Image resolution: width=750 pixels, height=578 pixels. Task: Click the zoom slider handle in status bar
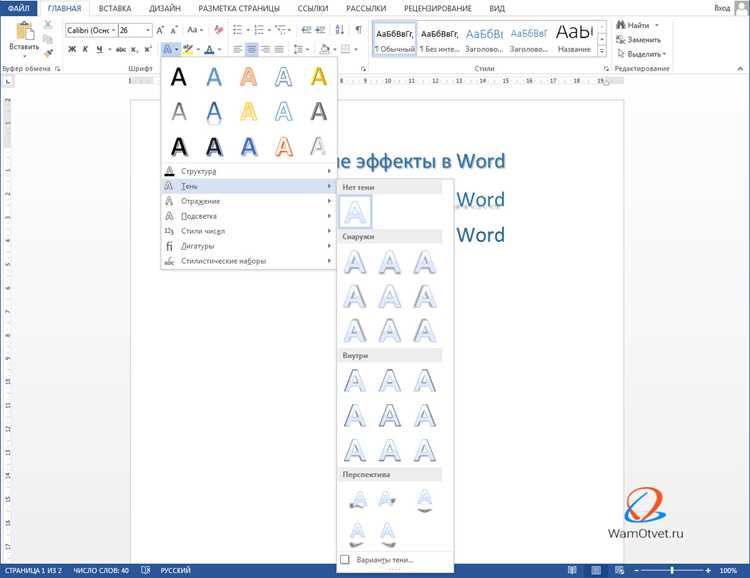coord(672,570)
